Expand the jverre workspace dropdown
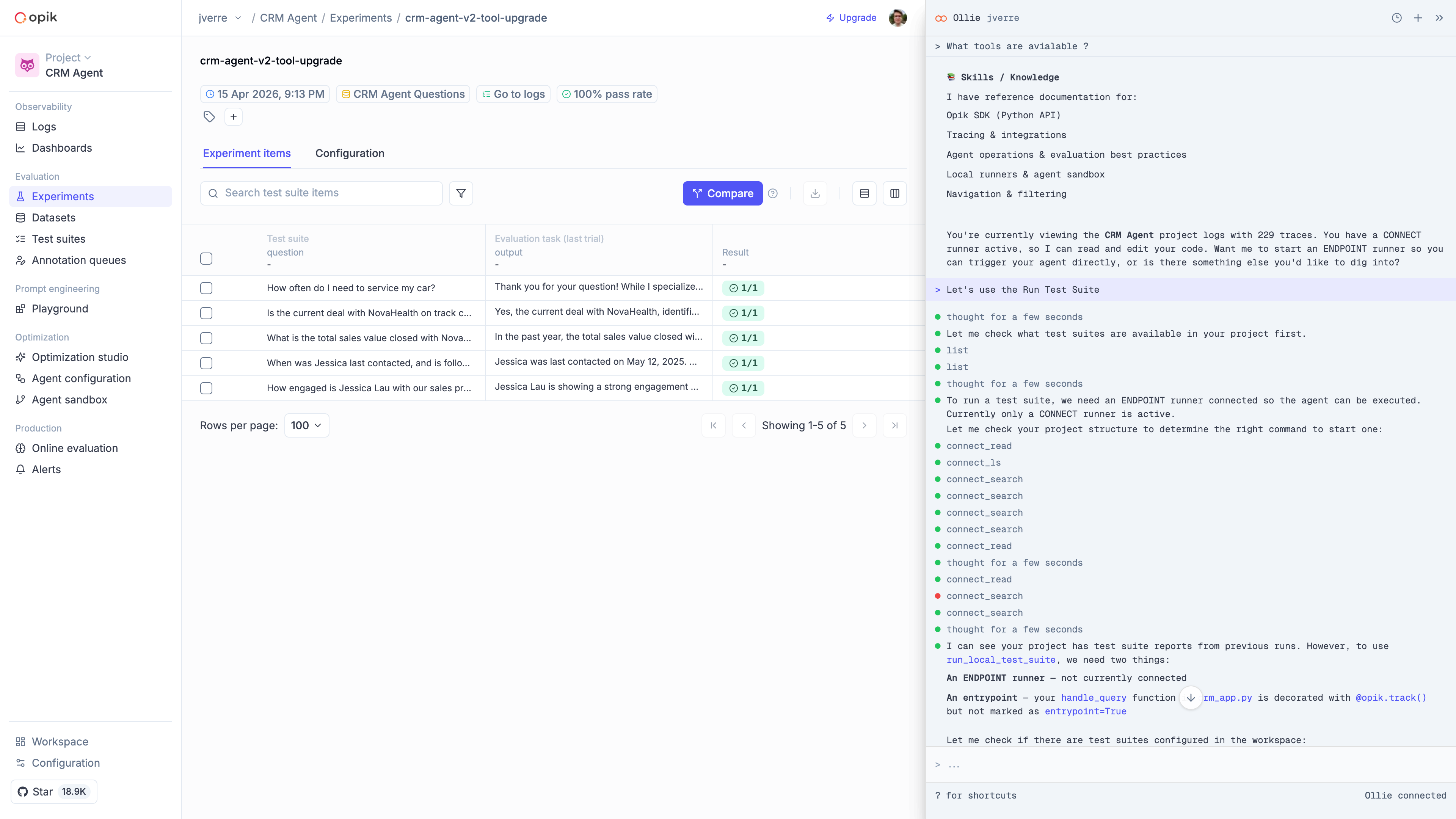This screenshot has height=819, width=1456. coord(238,18)
